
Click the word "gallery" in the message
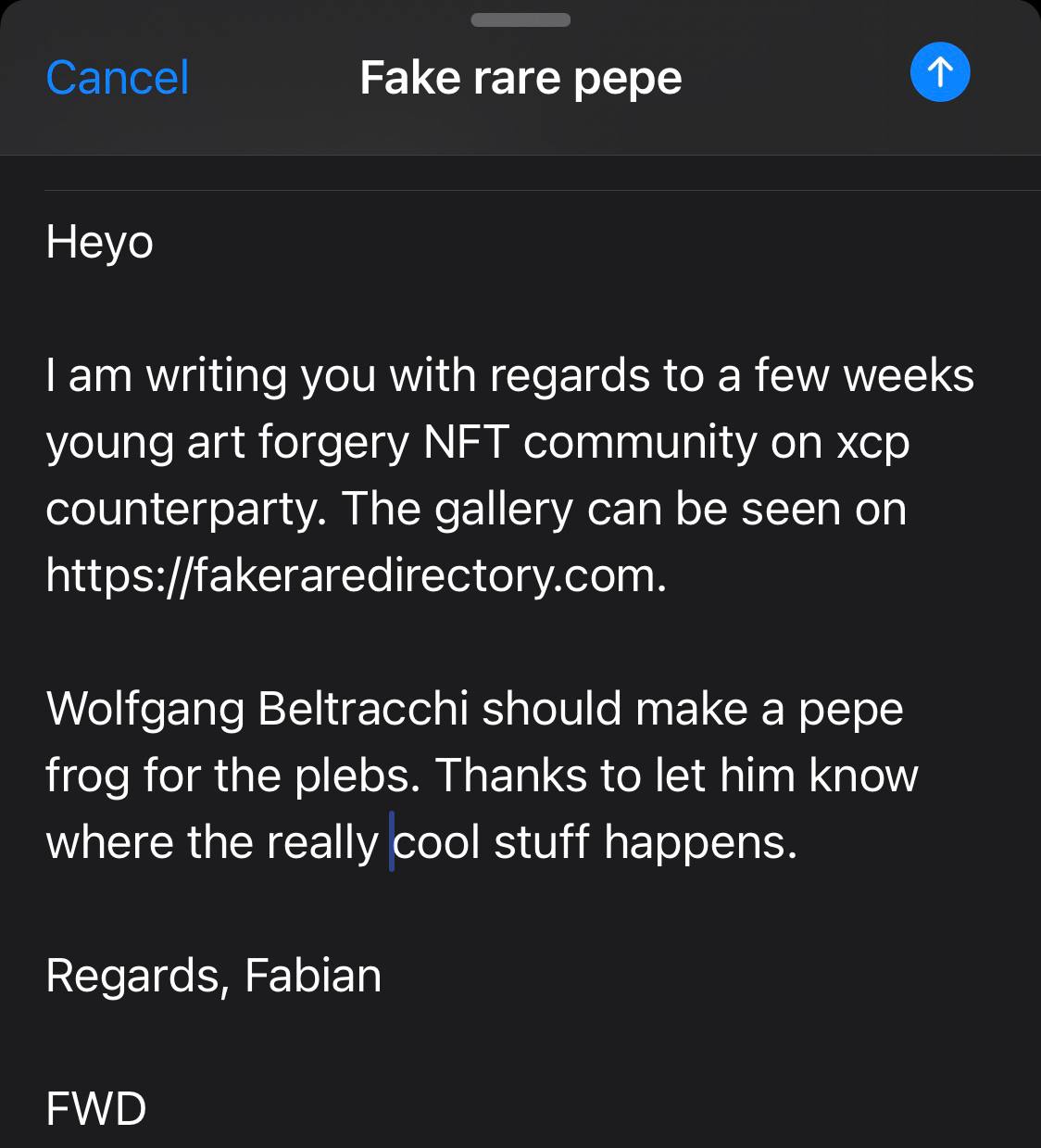click(504, 511)
